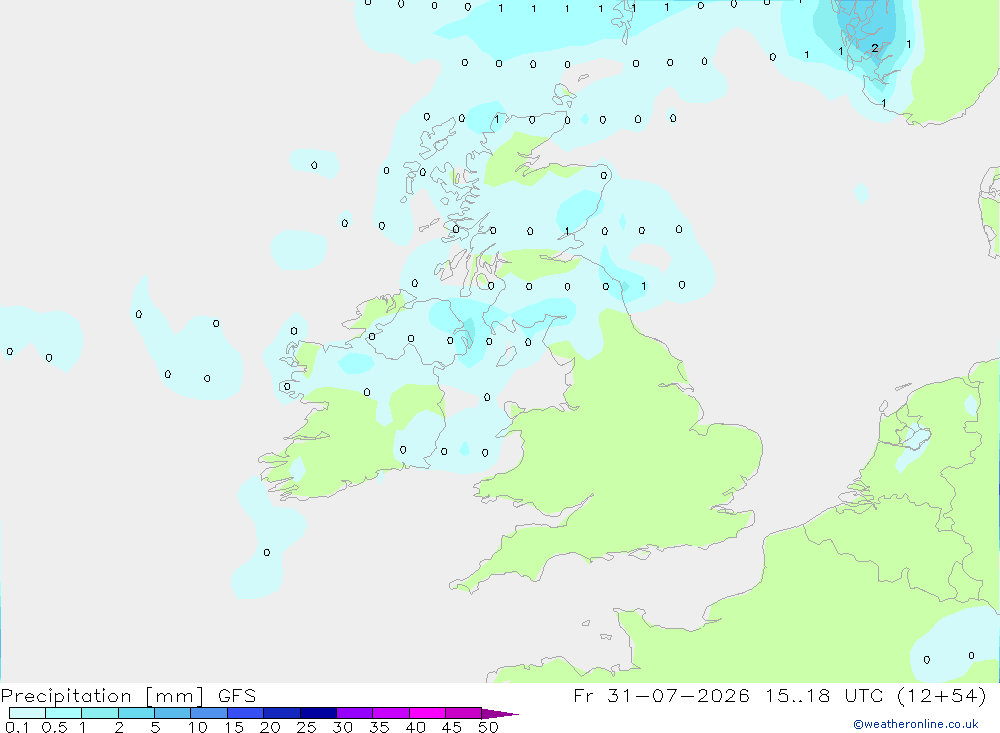Select the '30' legend scale label

[x=342, y=727]
